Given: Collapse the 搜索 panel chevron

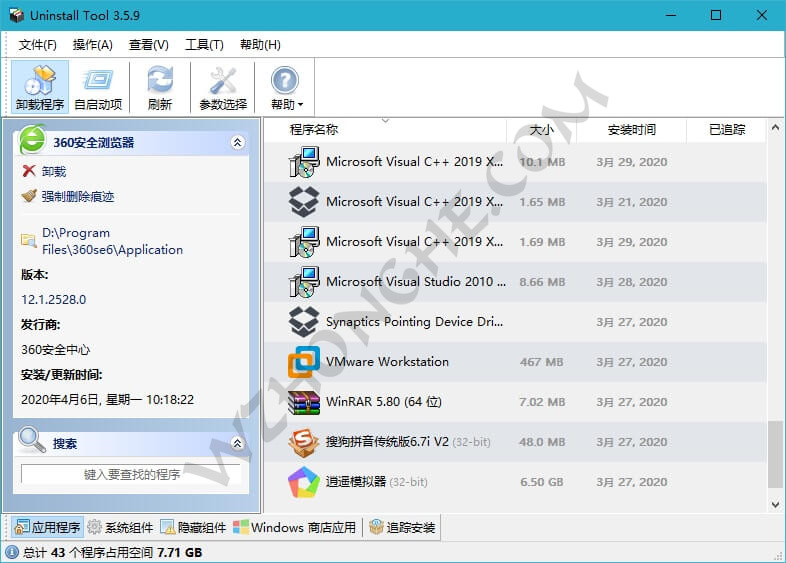Looking at the screenshot, I should [x=238, y=443].
